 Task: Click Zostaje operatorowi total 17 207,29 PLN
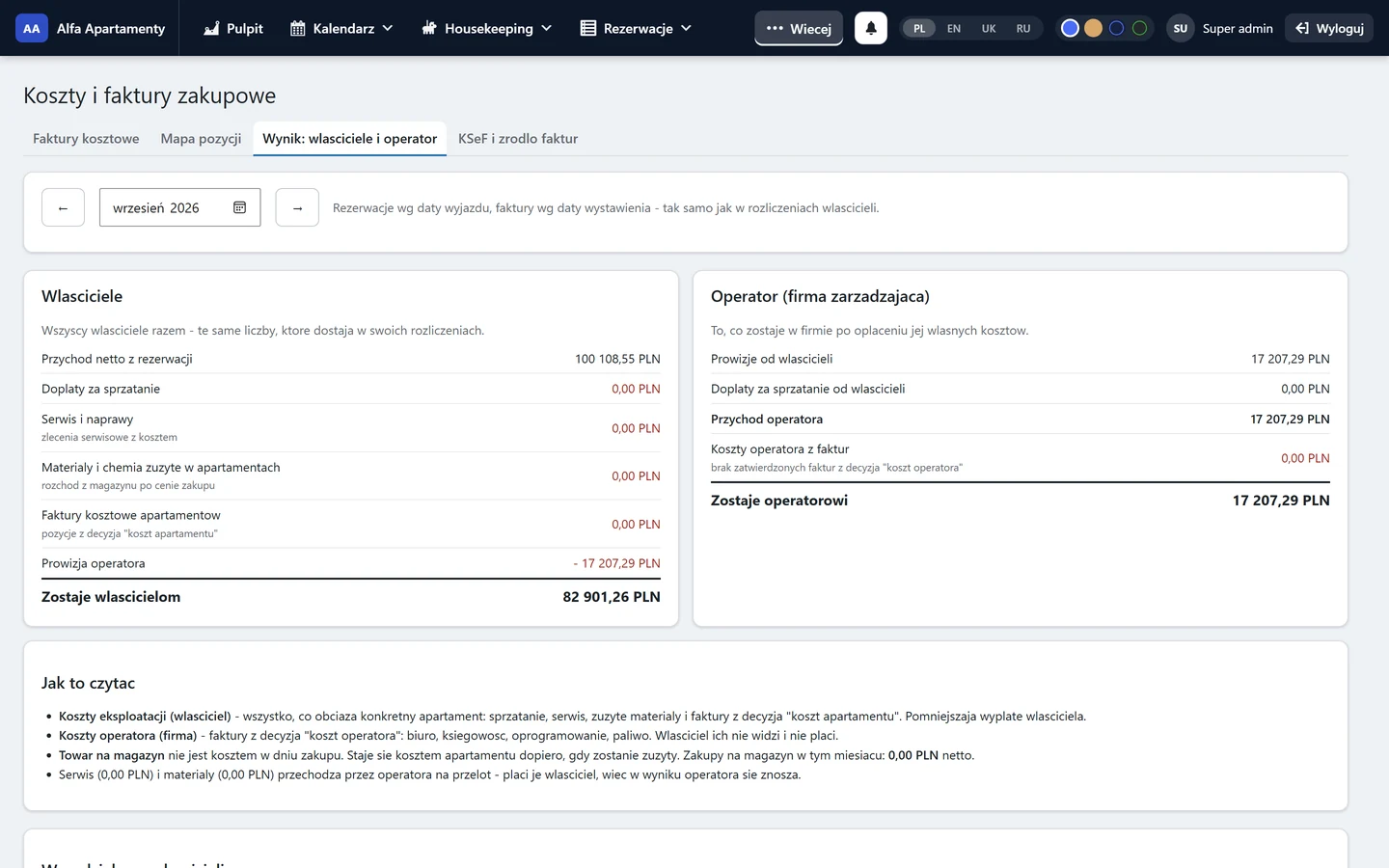tap(1281, 501)
